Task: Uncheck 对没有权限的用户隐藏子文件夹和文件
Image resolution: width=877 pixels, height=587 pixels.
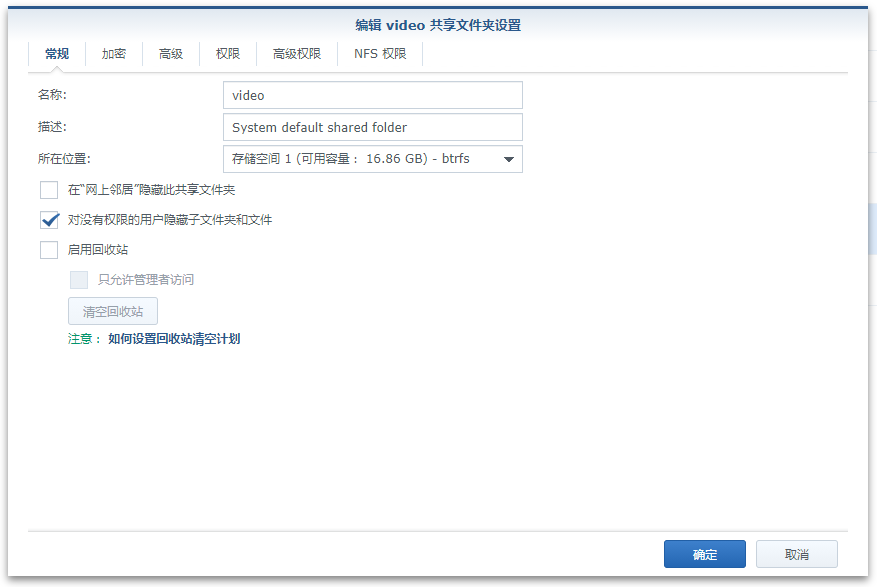Action: 49,220
